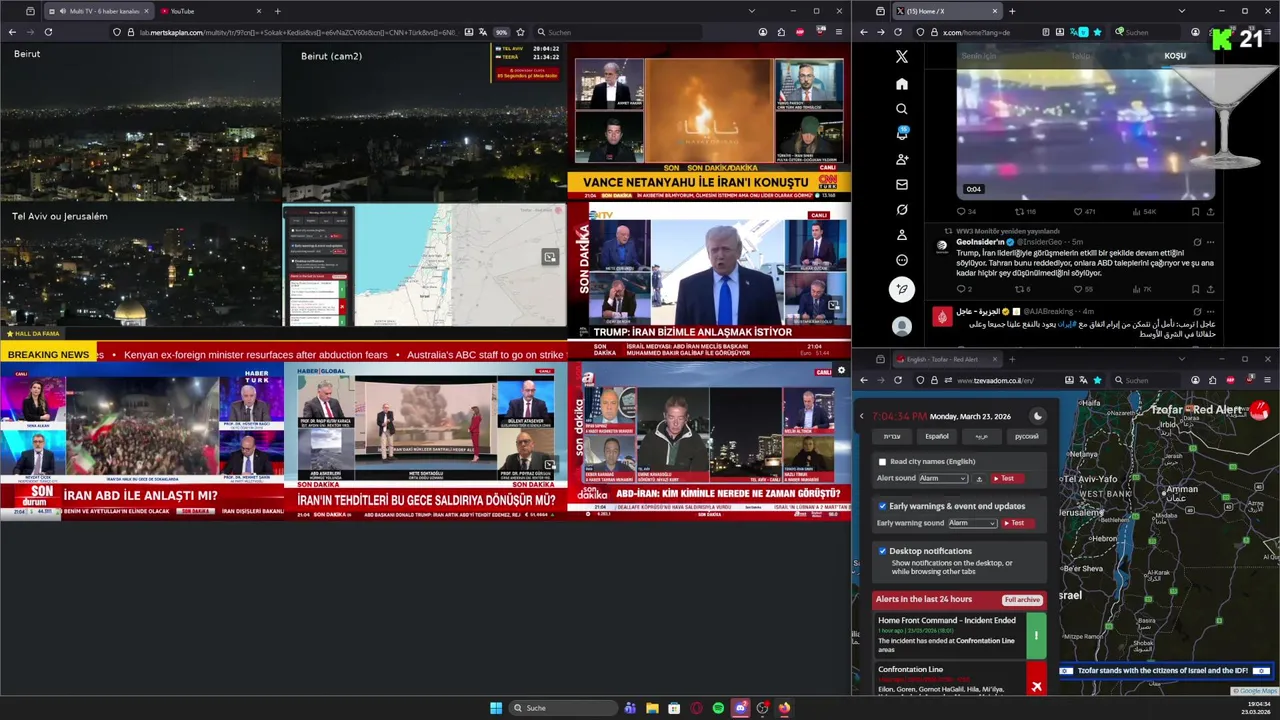Screen dimensions: 1280x720
Task: Share the GeoInsider post
Action: (x=1210, y=289)
